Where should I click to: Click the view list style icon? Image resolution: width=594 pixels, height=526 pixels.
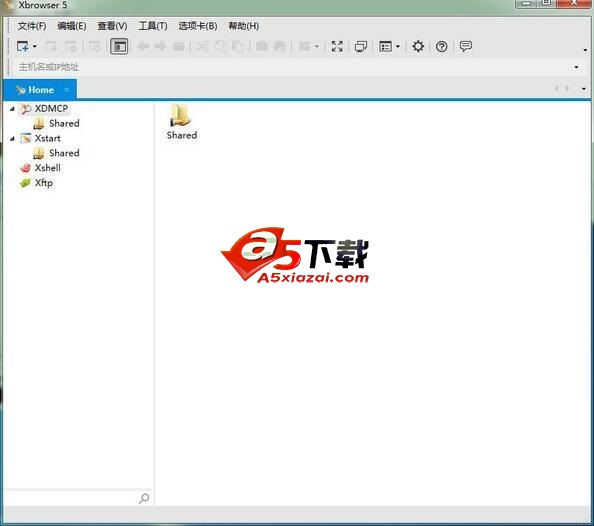[385, 46]
